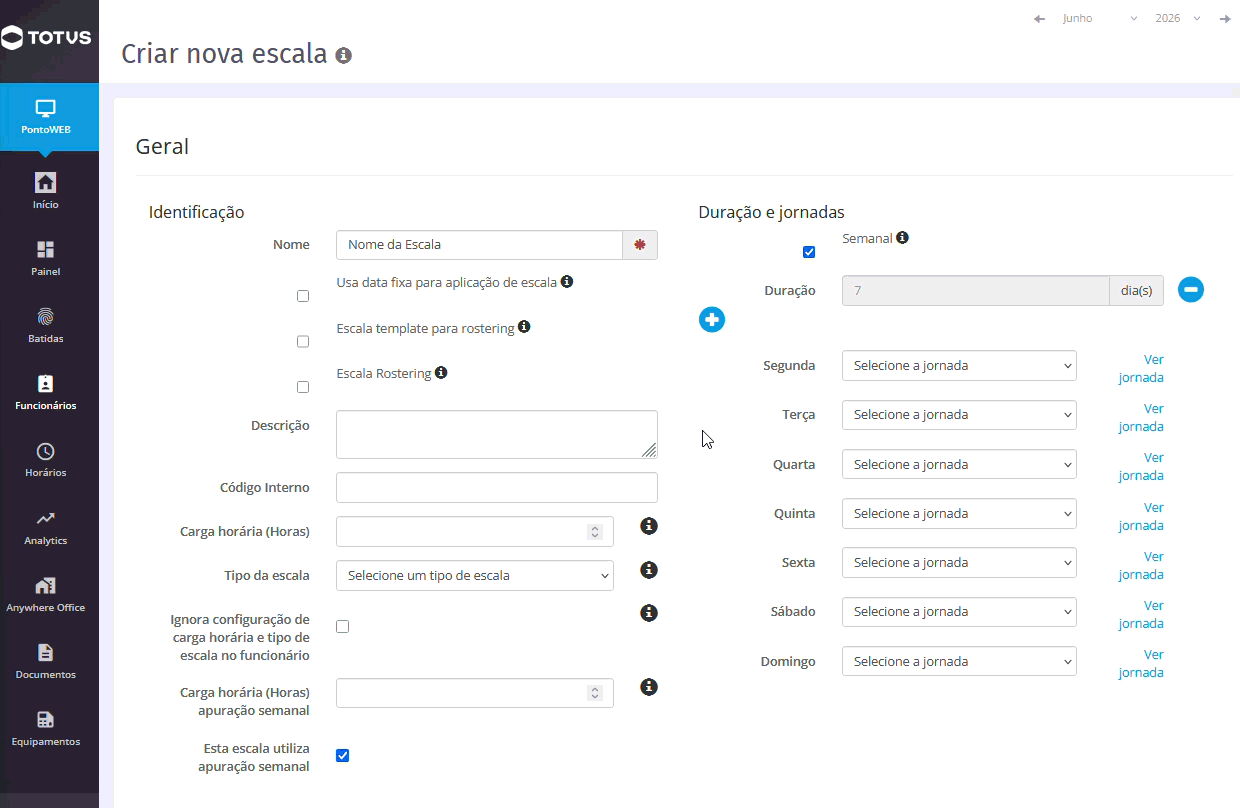Click info icon for Usa data fixa
This screenshot has height=808, width=1240.
(567, 282)
